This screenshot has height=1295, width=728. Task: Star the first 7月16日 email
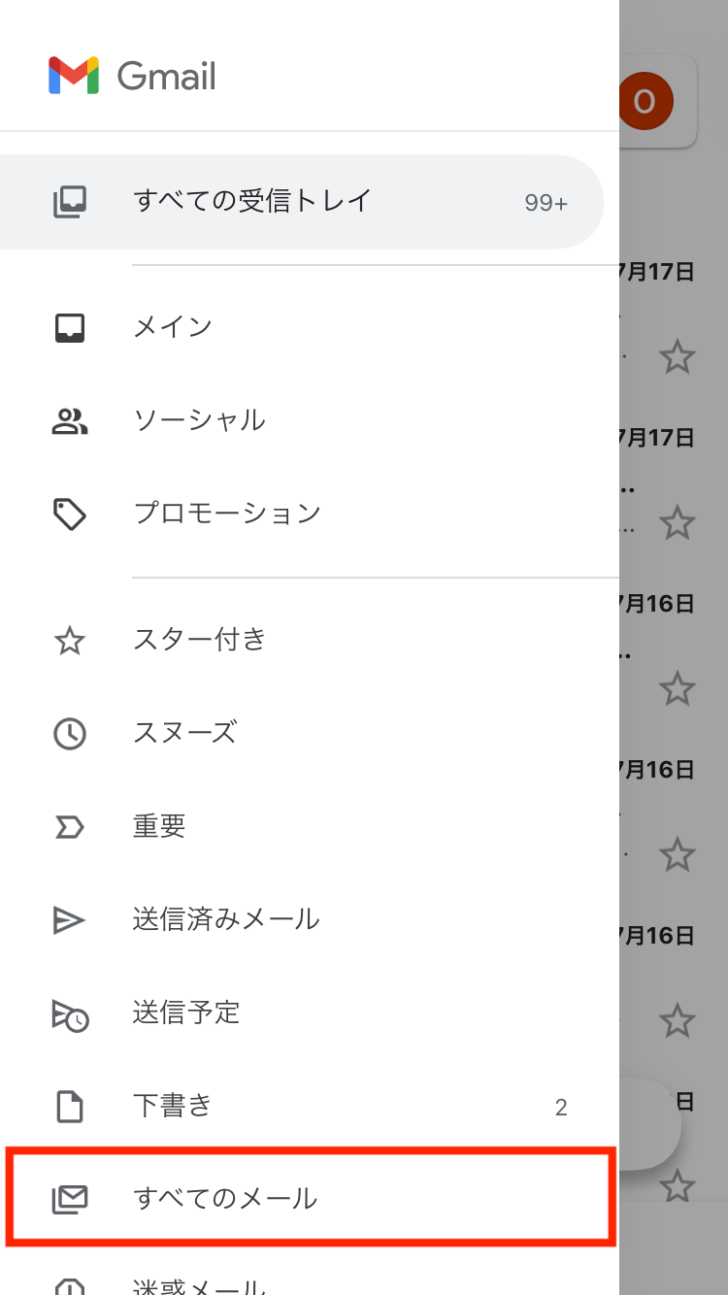pos(678,688)
